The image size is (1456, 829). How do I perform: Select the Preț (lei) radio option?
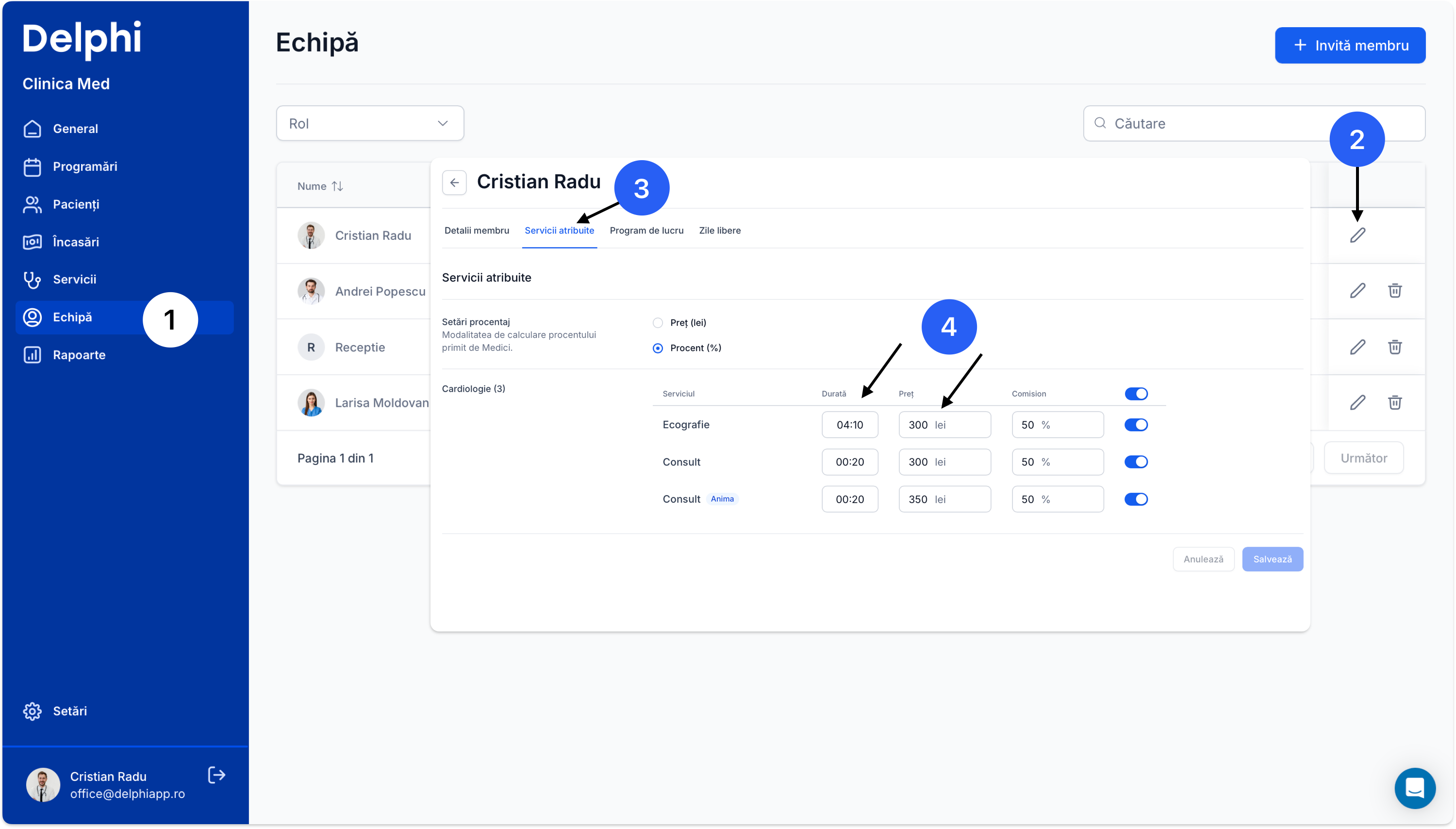[658, 323]
